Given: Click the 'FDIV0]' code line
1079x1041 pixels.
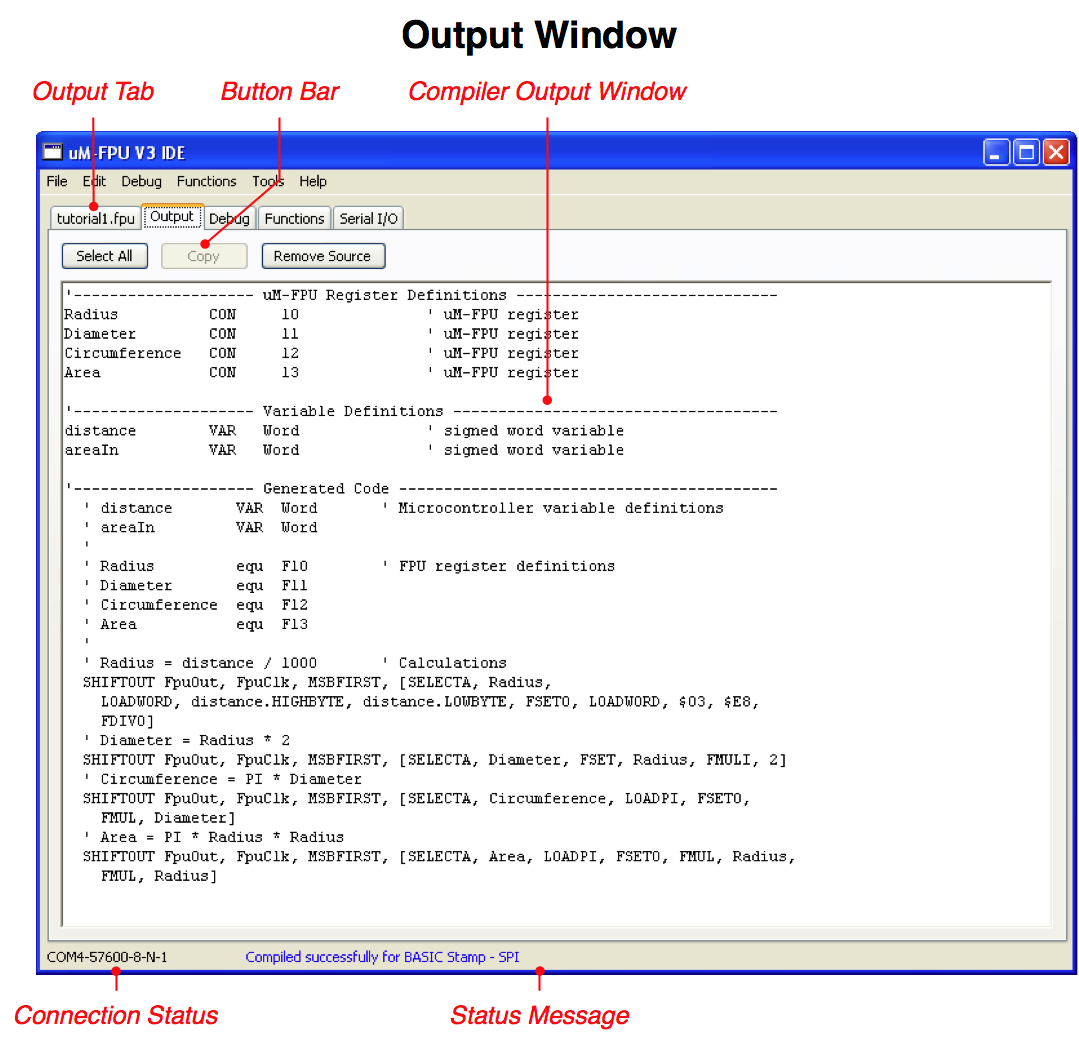Looking at the screenshot, I should tap(127, 721).
